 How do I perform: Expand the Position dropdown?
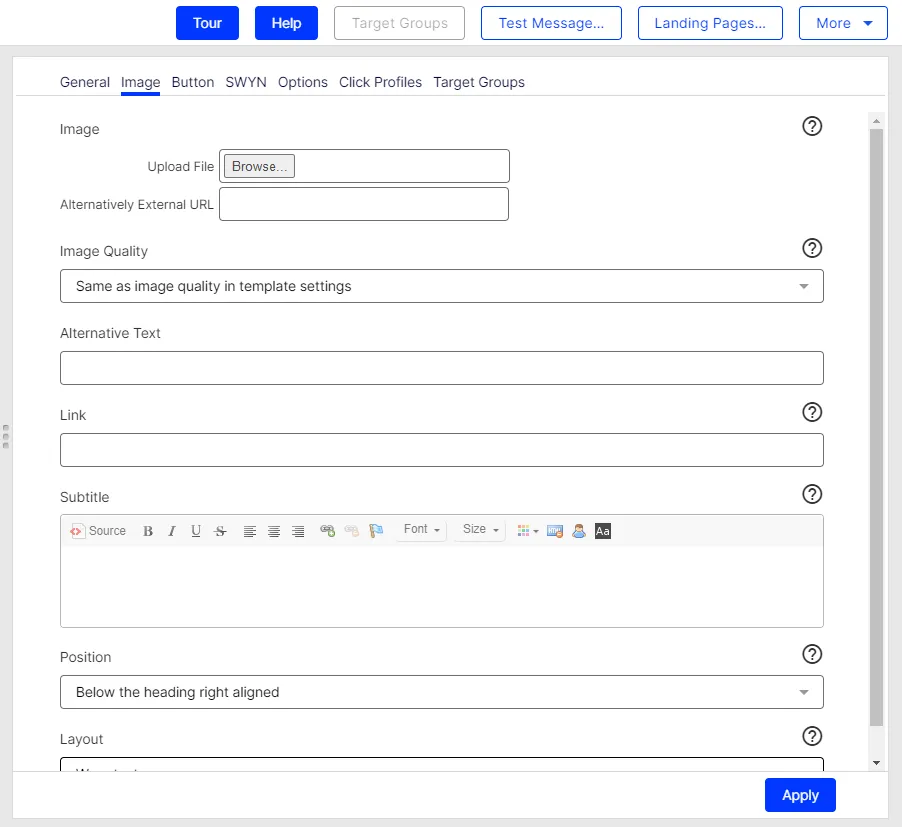click(x=442, y=692)
